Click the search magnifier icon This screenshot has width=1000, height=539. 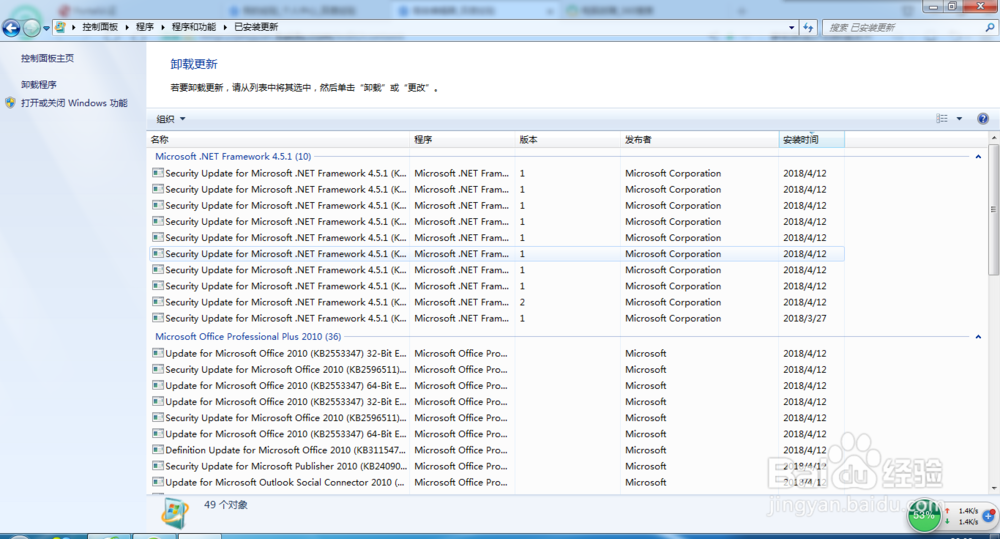[x=990, y=27]
